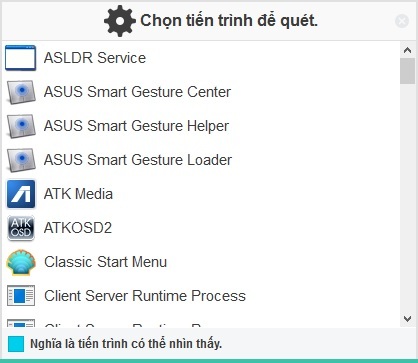Pick ASUS Smart Gesture Loader entry
Screen dimensions: 418x363
point(201,160)
